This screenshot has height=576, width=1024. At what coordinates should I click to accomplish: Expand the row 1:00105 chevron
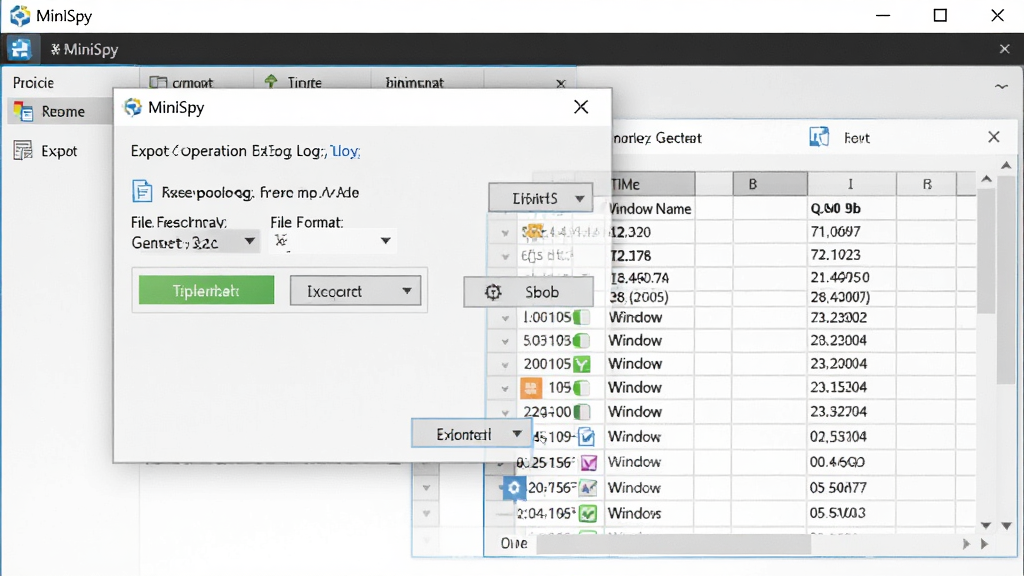[x=505, y=319]
